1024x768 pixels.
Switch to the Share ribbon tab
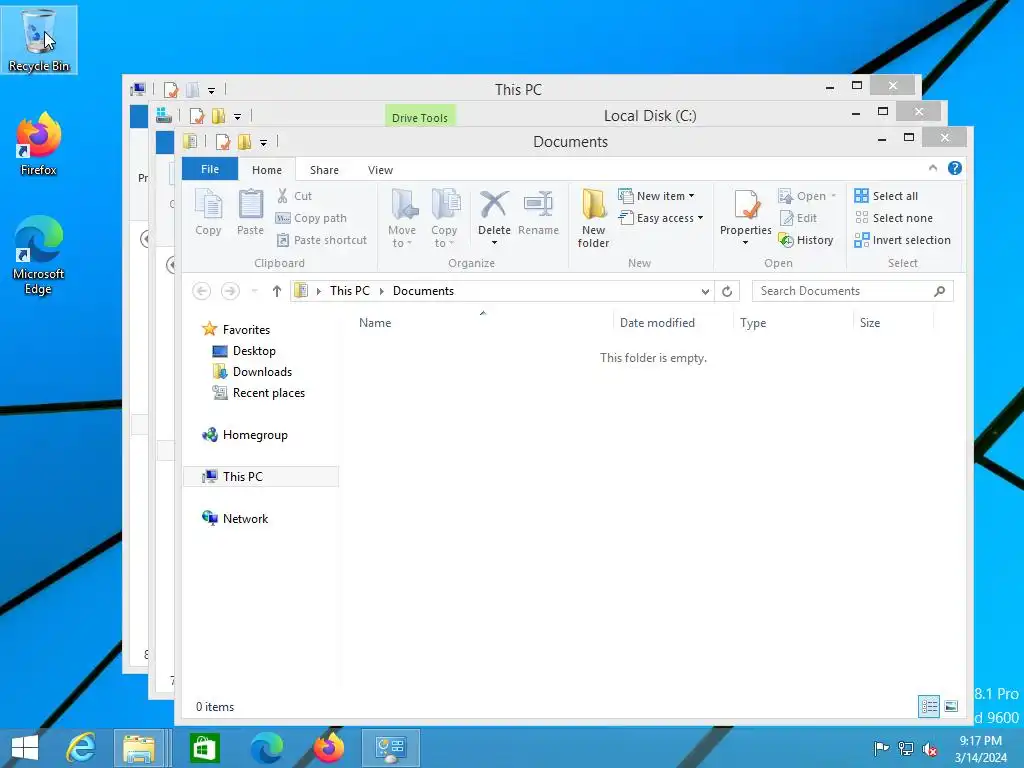click(324, 170)
